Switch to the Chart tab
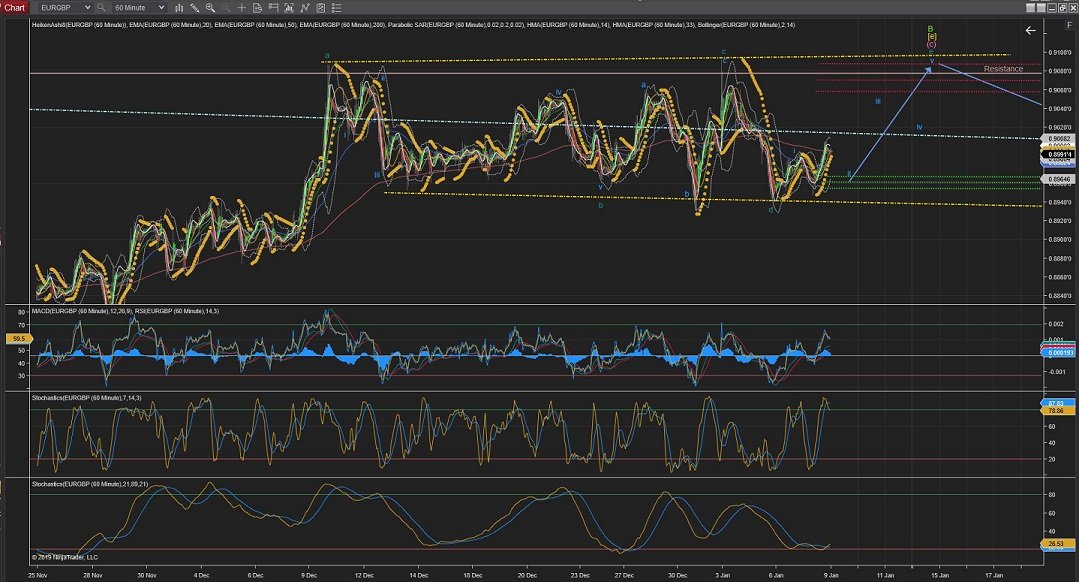 click(14, 8)
